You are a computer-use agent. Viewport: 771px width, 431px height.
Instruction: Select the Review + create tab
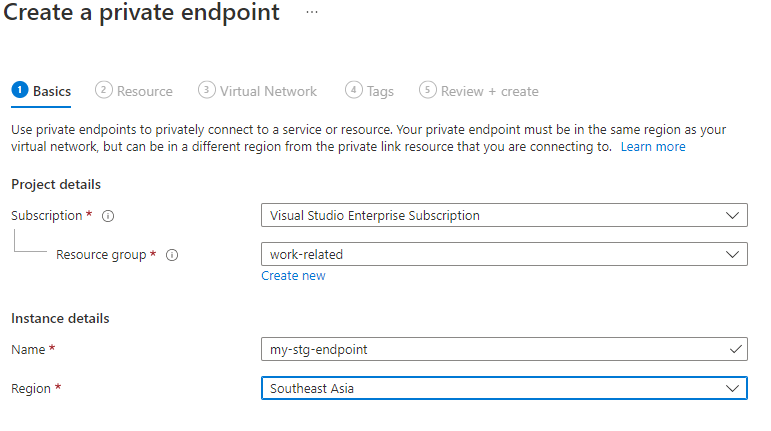[x=489, y=91]
